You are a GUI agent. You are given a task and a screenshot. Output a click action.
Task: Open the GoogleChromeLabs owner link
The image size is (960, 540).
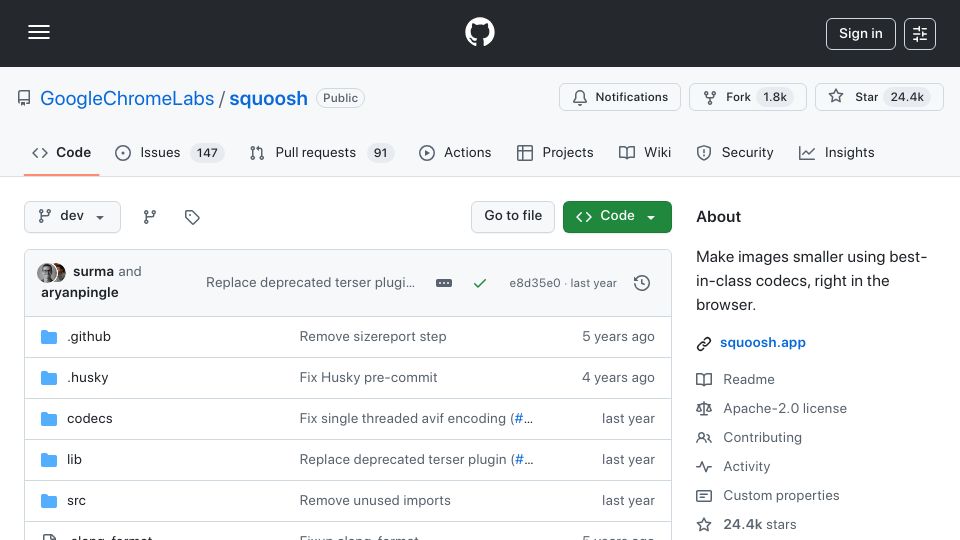127,98
